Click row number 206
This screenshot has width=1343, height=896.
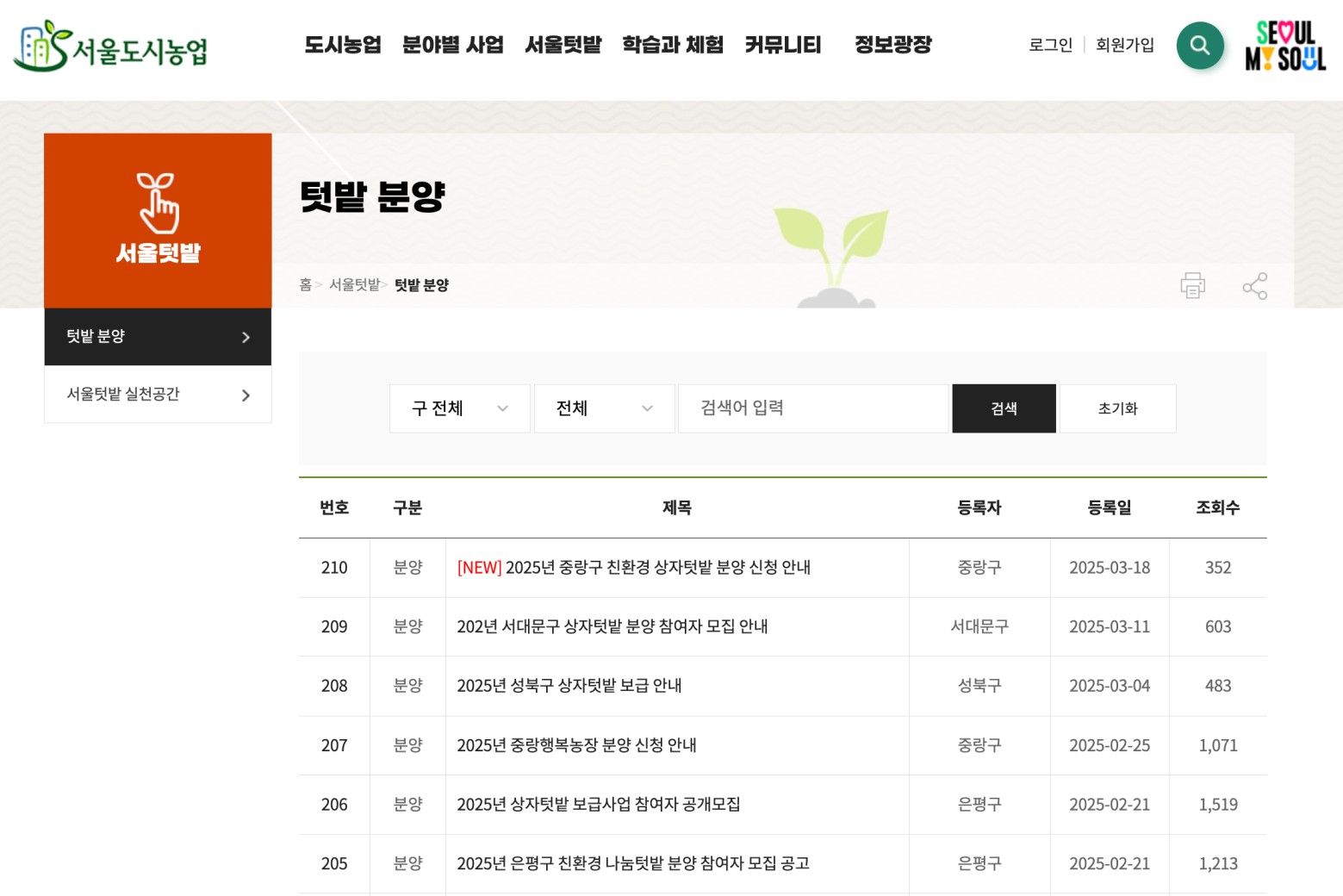334,805
